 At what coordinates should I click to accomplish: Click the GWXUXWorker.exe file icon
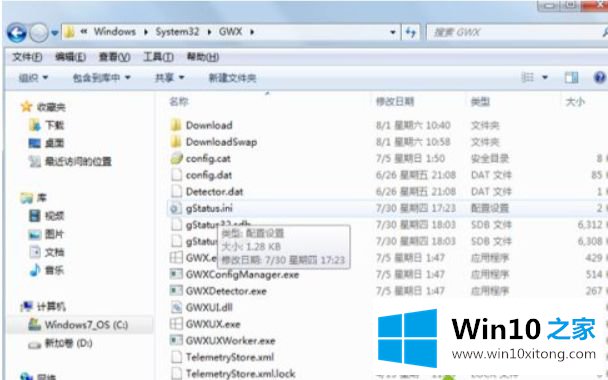coord(176,340)
